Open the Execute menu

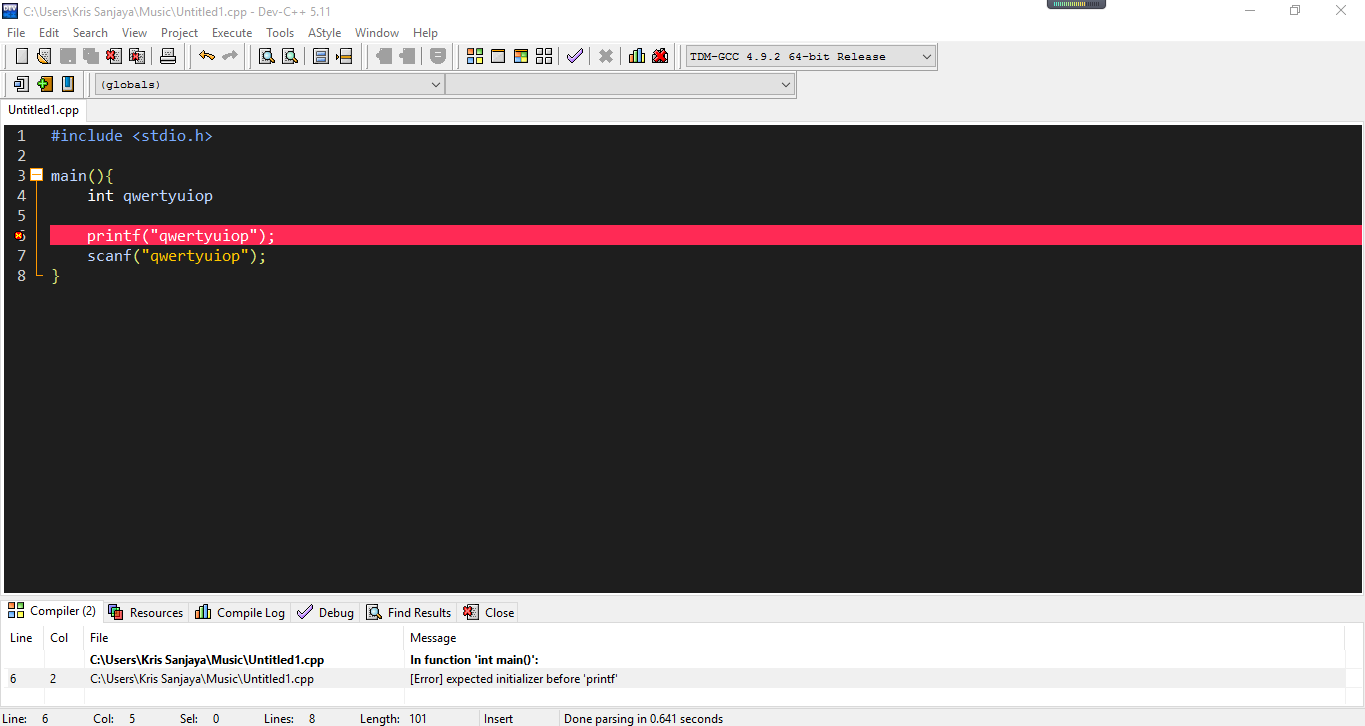pos(232,33)
